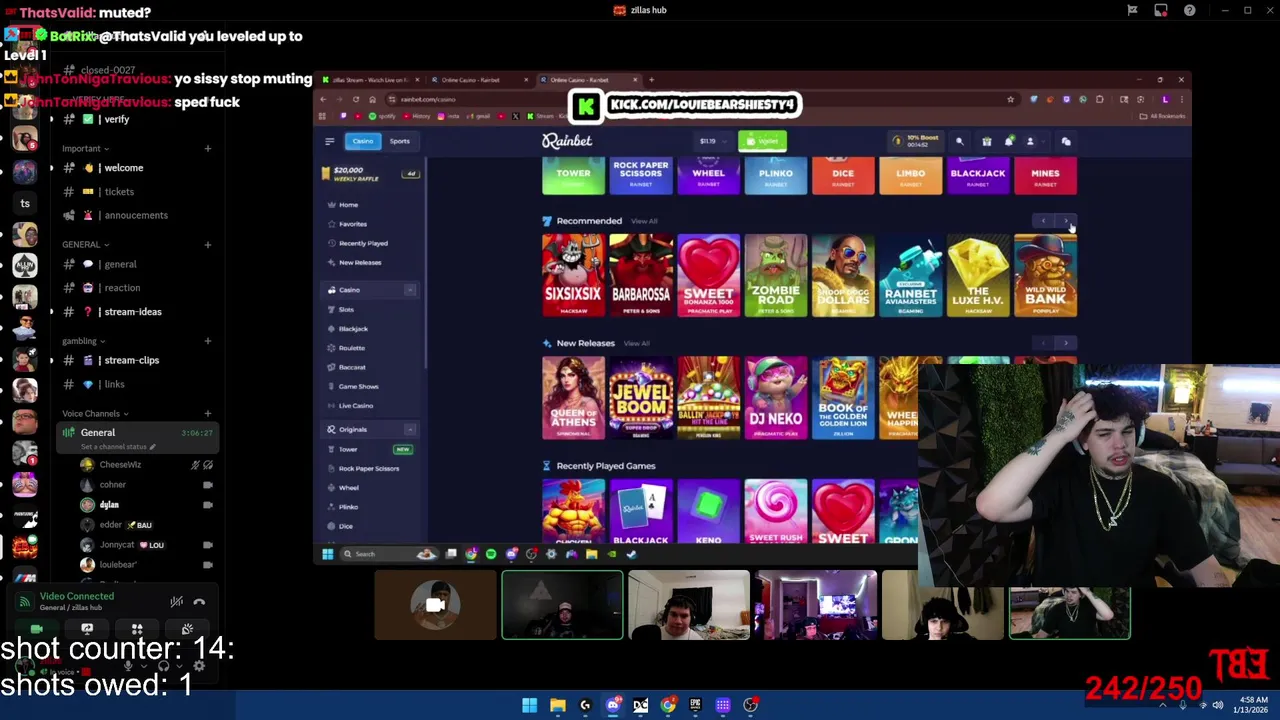Open the Rainbet gift rewards icon
This screenshot has width=1280, height=720.
pyautogui.click(x=986, y=141)
